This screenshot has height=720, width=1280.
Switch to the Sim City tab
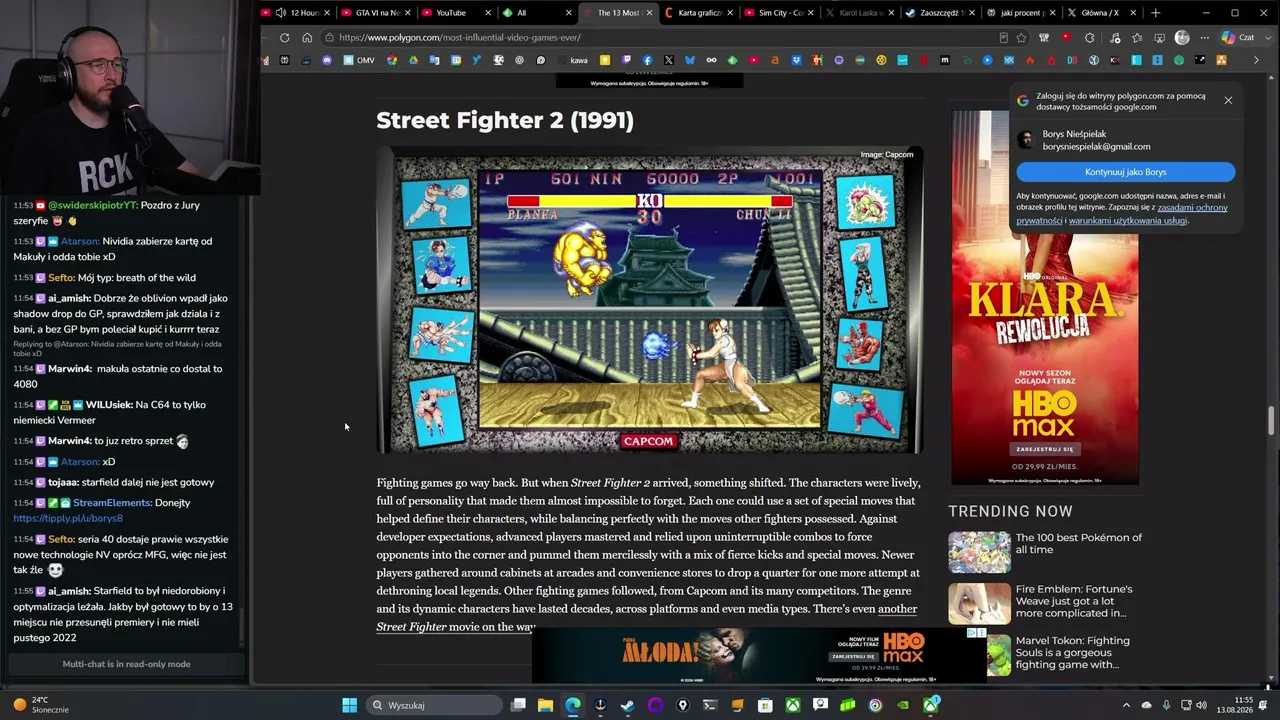pos(780,13)
